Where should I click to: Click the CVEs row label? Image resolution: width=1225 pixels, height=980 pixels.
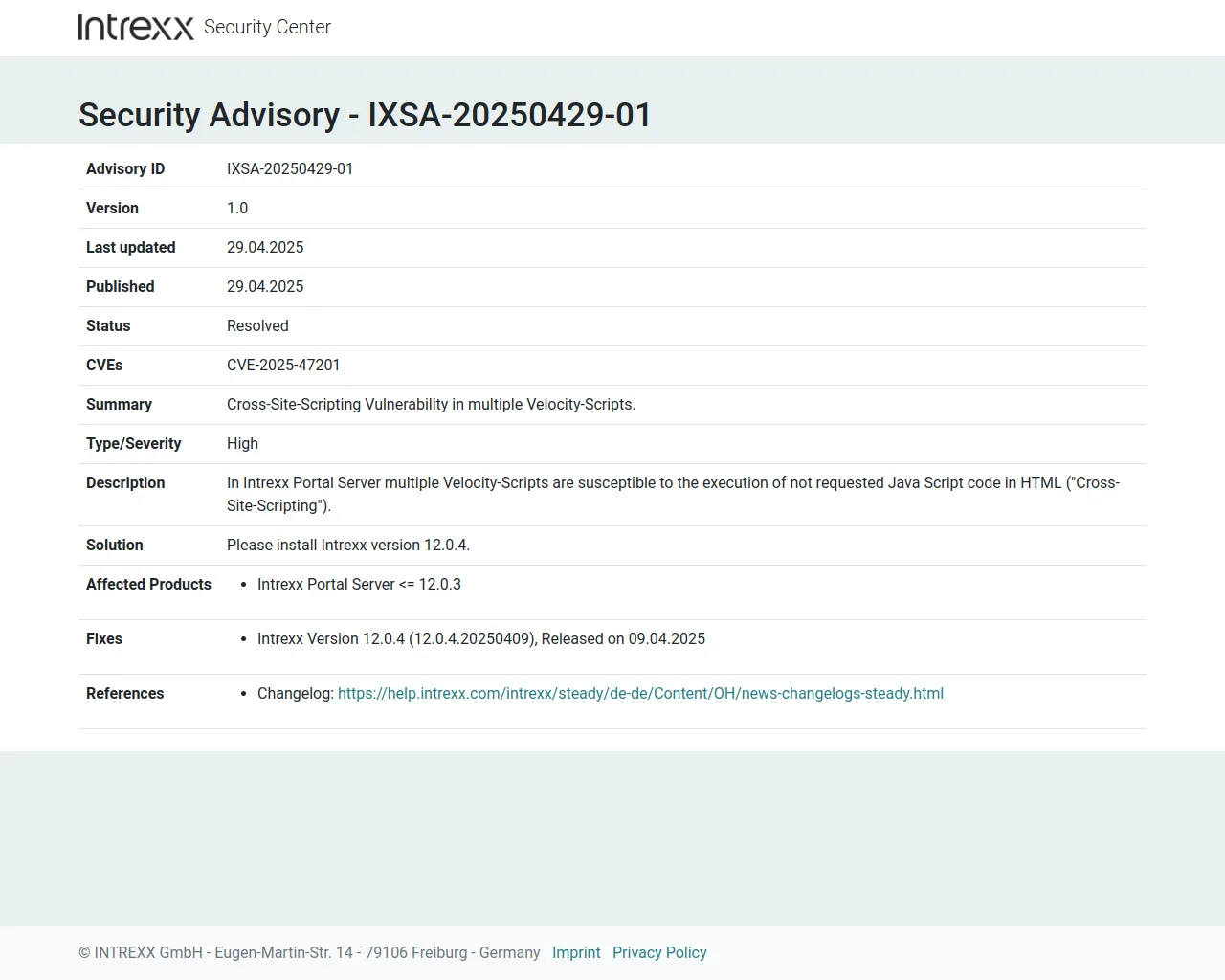(x=104, y=365)
